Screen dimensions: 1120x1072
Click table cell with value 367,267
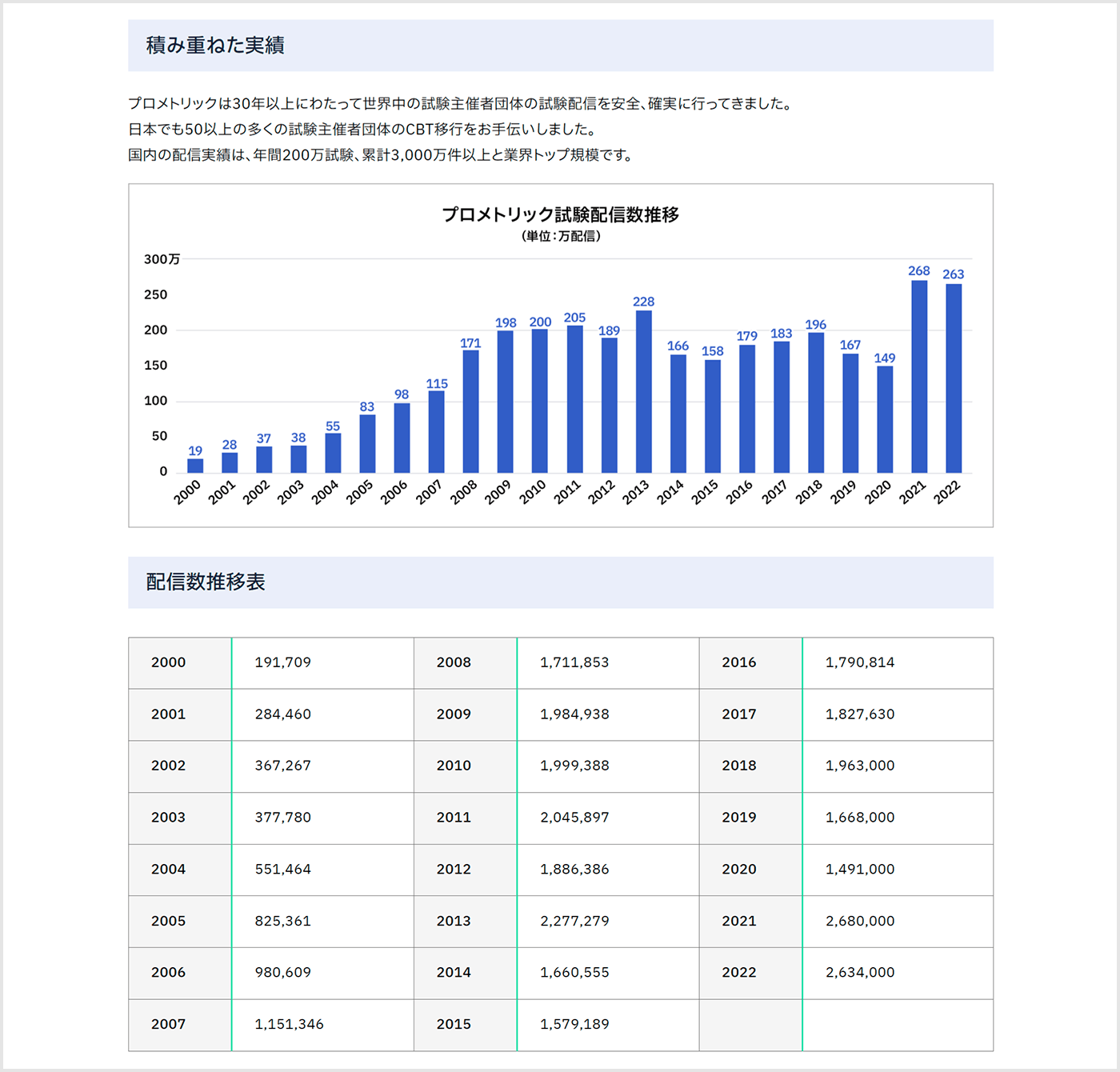point(322,766)
